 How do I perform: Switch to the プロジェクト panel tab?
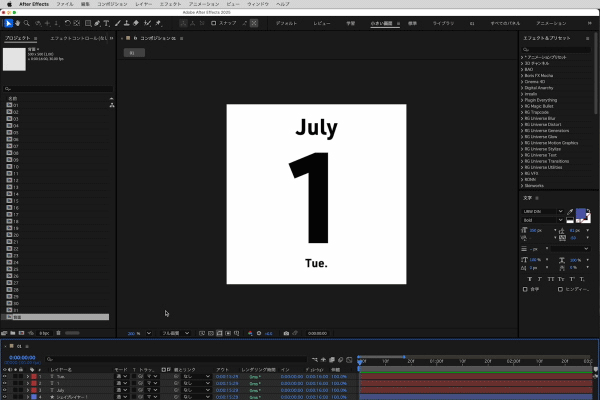[18, 38]
